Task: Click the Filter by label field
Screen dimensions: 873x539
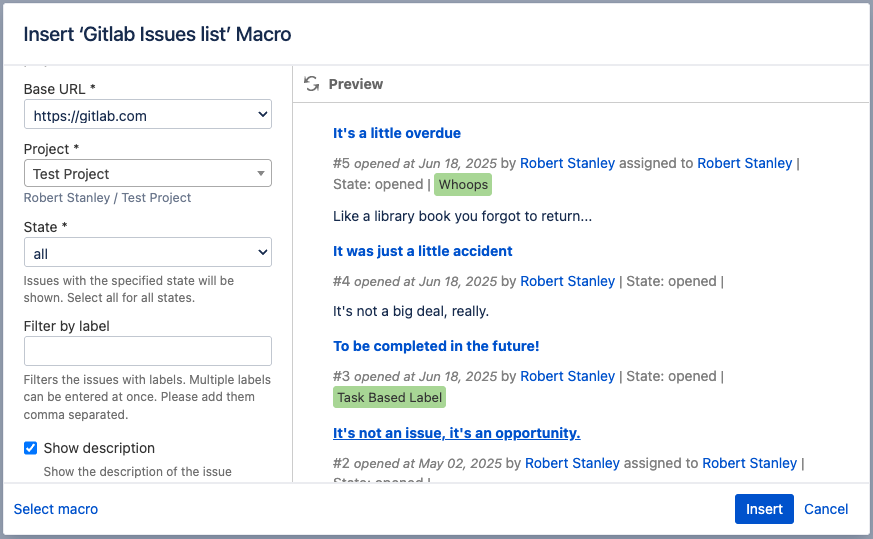Action: point(148,351)
